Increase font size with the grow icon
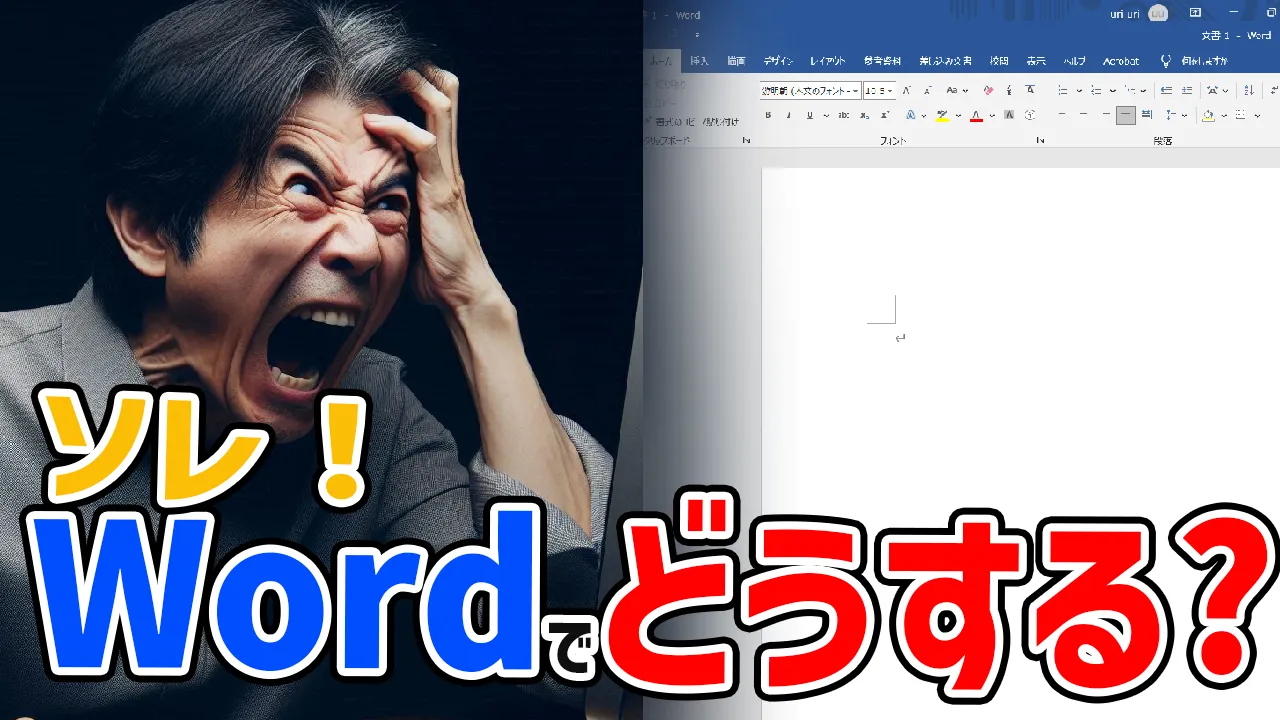 906,91
